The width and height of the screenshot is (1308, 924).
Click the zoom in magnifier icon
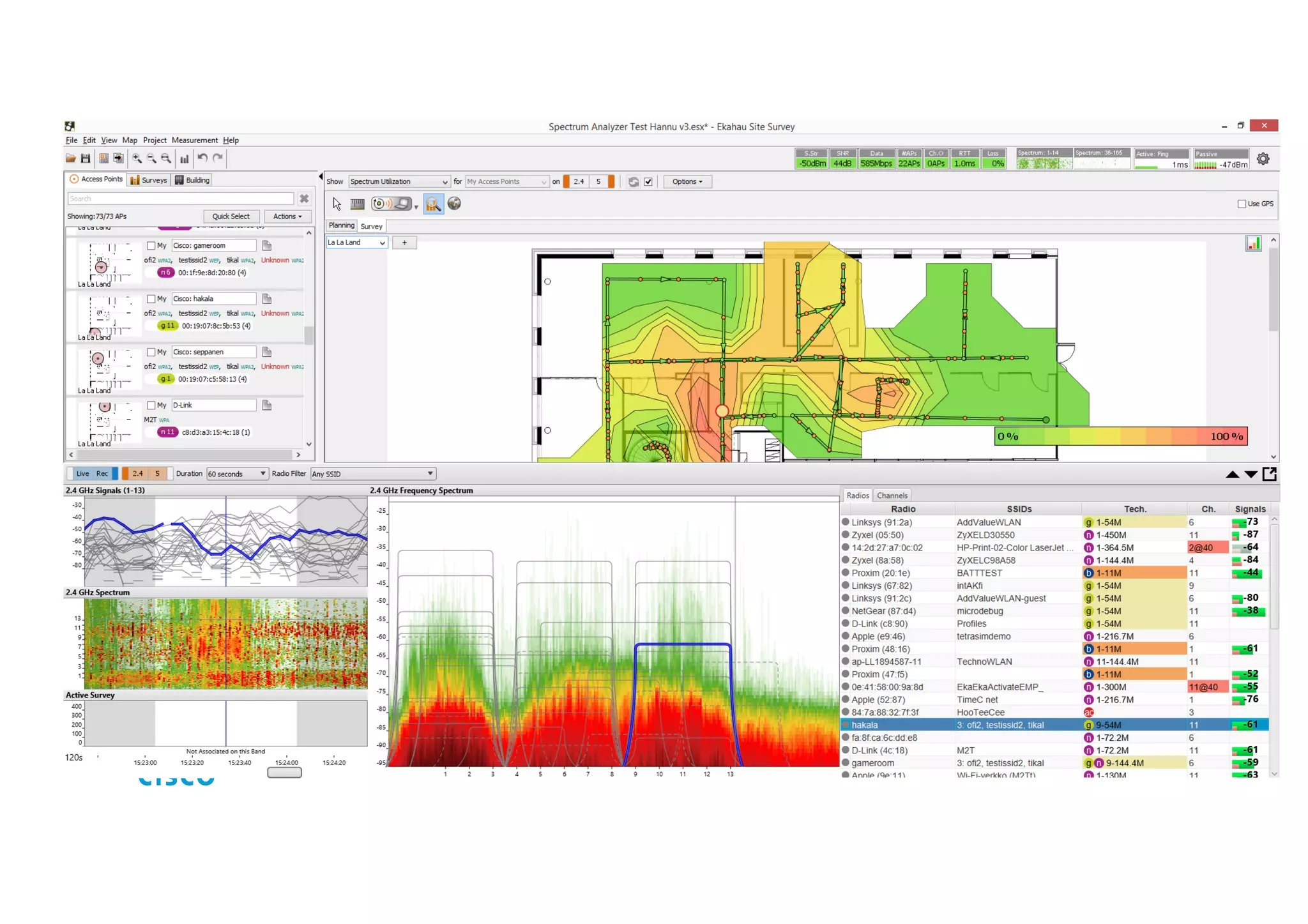(137, 158)
